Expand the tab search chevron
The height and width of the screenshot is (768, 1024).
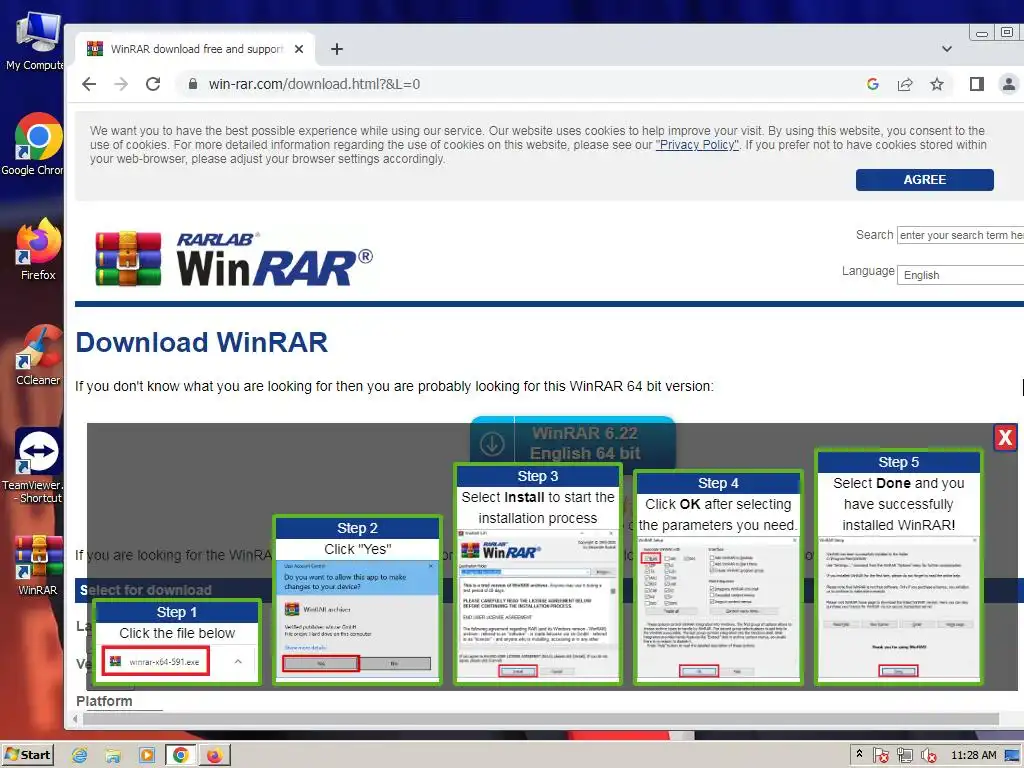[x=946, y=49]
